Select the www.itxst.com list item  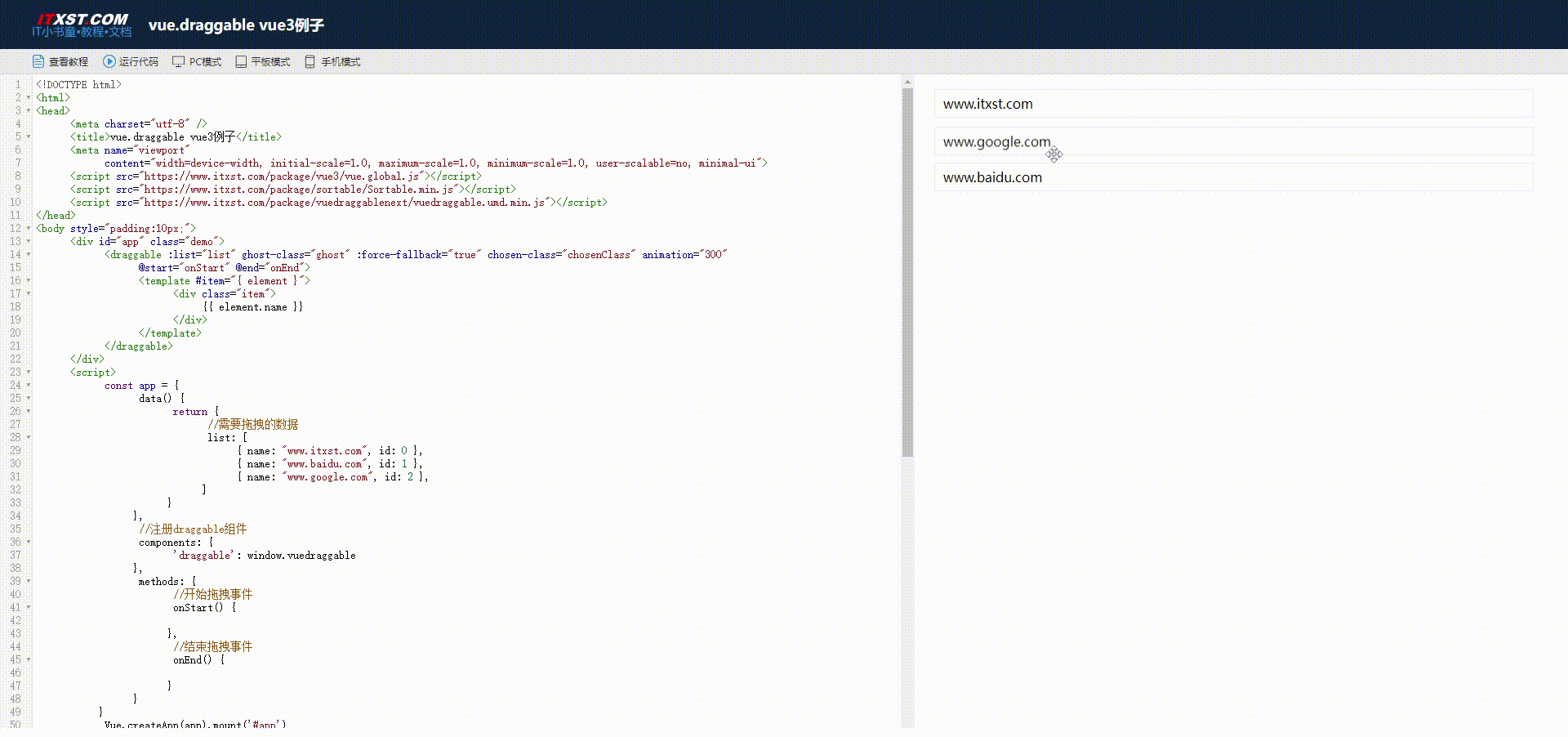pos(1233,104)
